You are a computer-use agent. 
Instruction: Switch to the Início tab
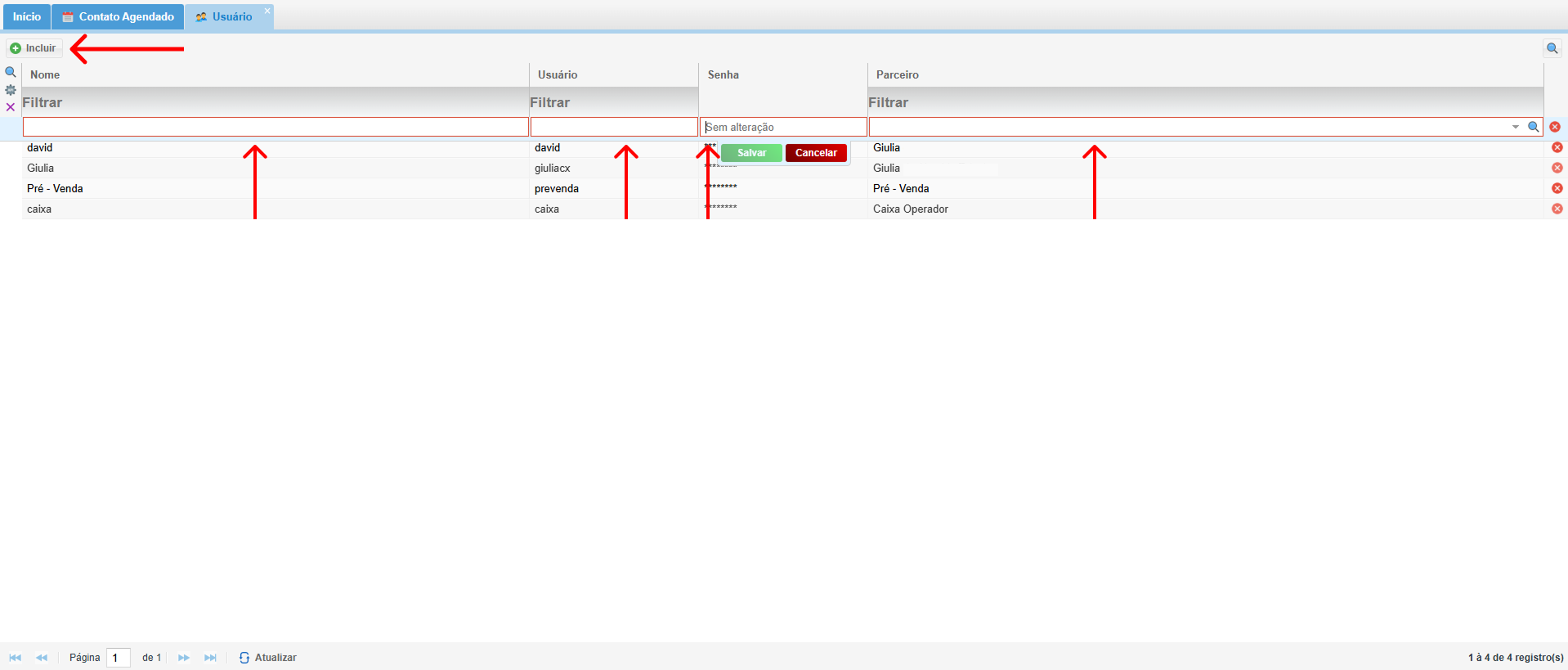tap(26, 16)
